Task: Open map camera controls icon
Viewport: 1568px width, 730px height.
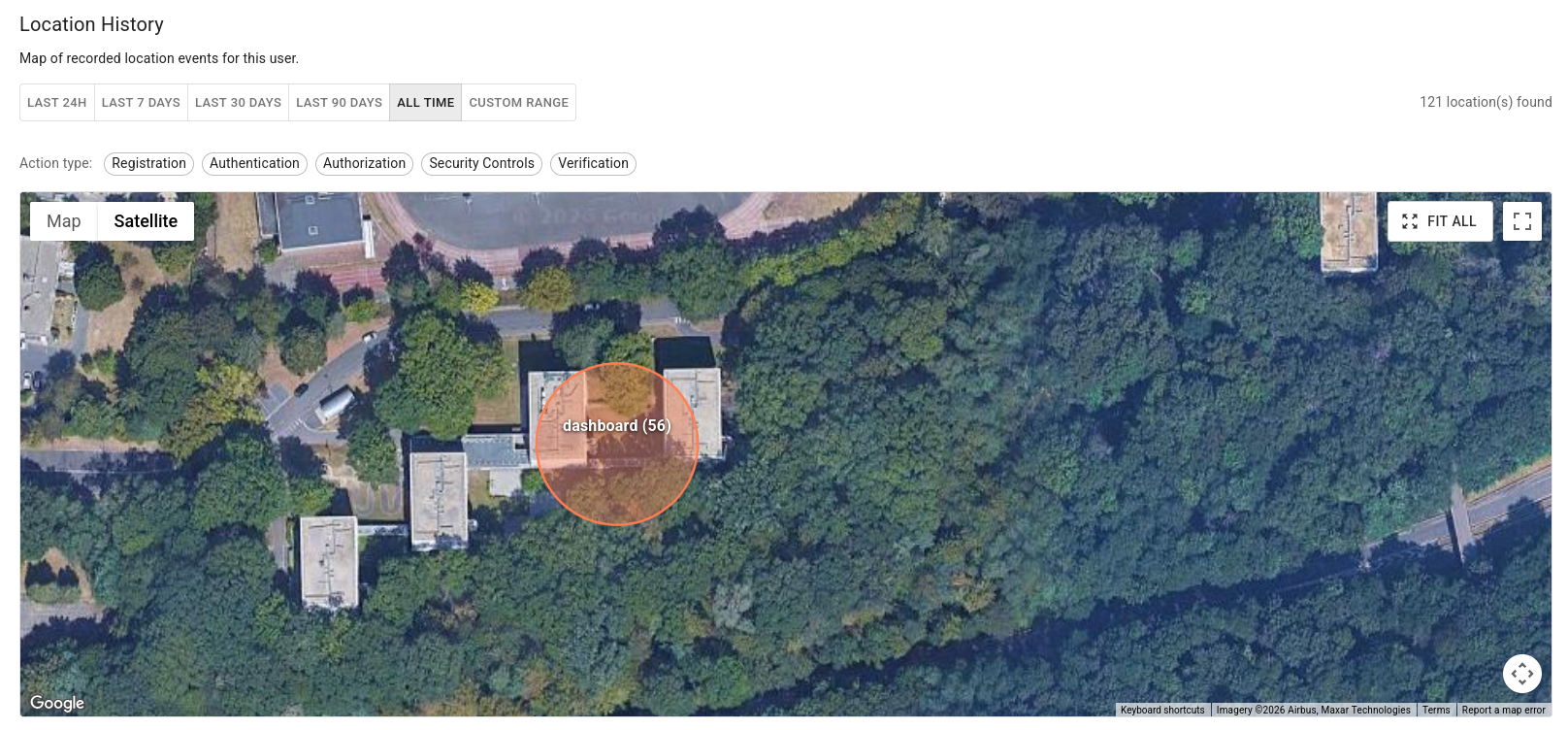Action: pyautogui.click(x=1521, y=673)
